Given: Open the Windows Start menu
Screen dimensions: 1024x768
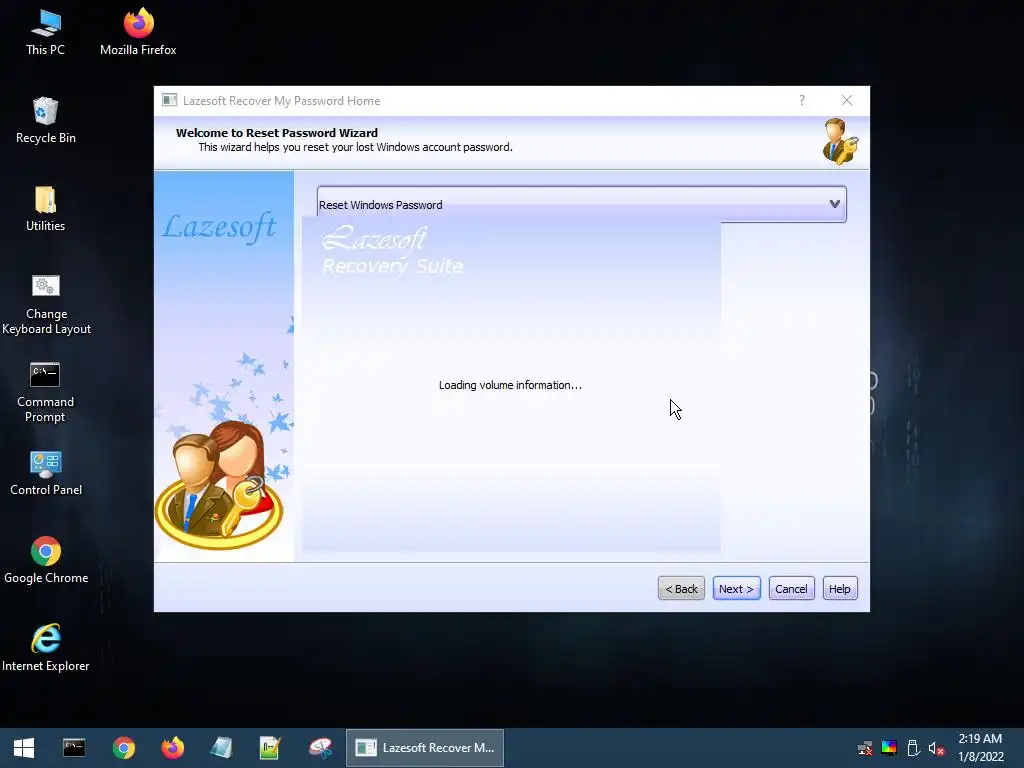Looking at the screenshot, I should 24,748.
